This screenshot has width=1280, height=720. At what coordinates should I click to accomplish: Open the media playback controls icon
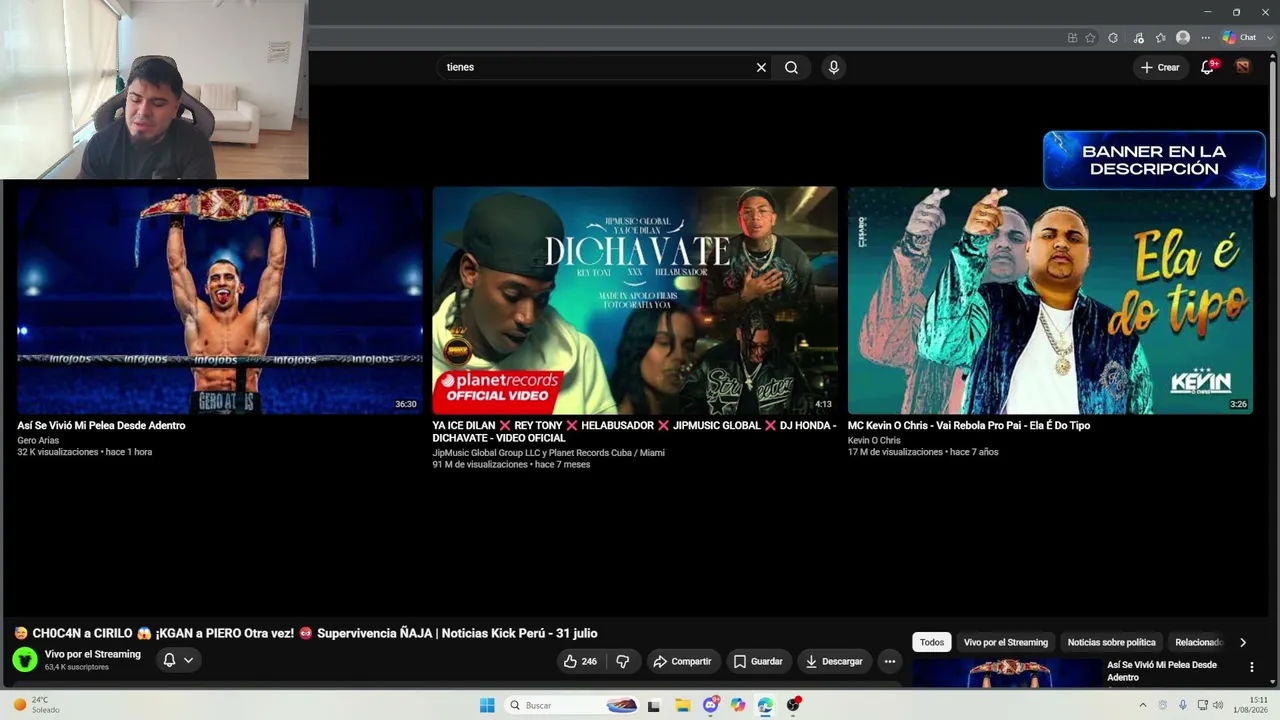(x=1138, y=38)
